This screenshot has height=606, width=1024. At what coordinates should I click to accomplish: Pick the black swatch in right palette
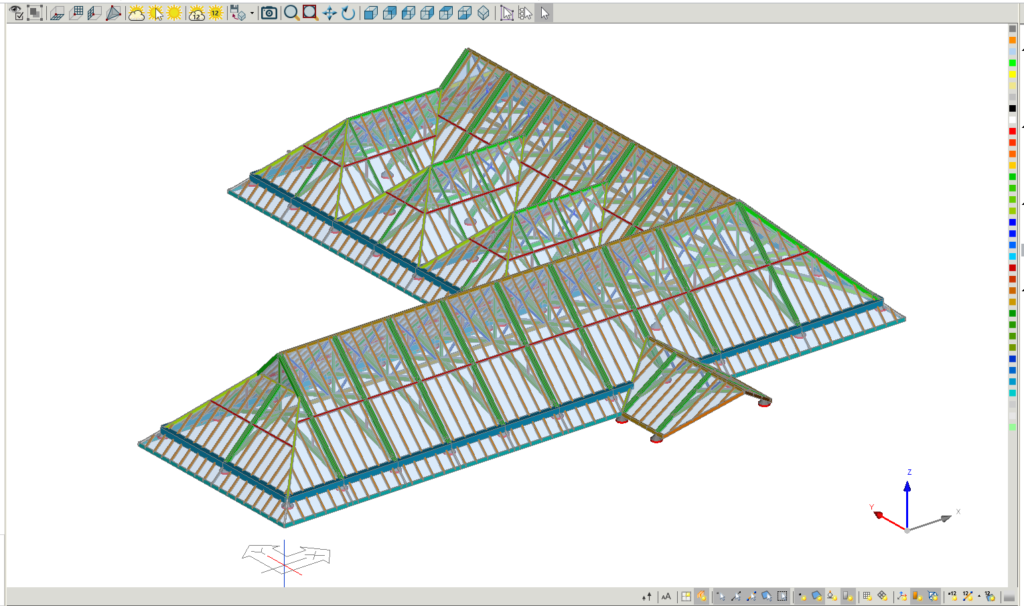click(1012, 108)
